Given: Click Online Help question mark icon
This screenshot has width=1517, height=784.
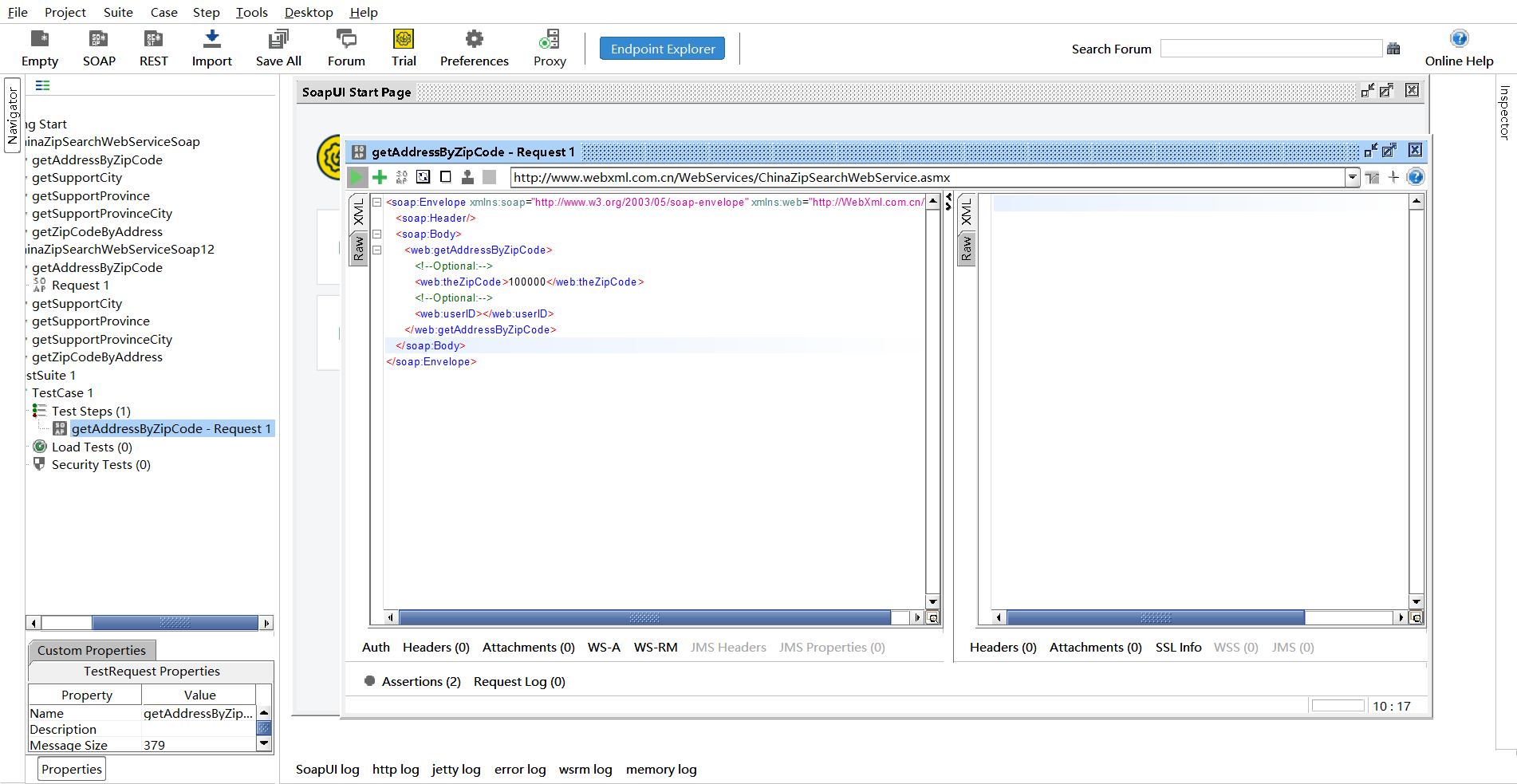Looking at the screenshot, I should pyautogui.click(x=1459, y=38).
